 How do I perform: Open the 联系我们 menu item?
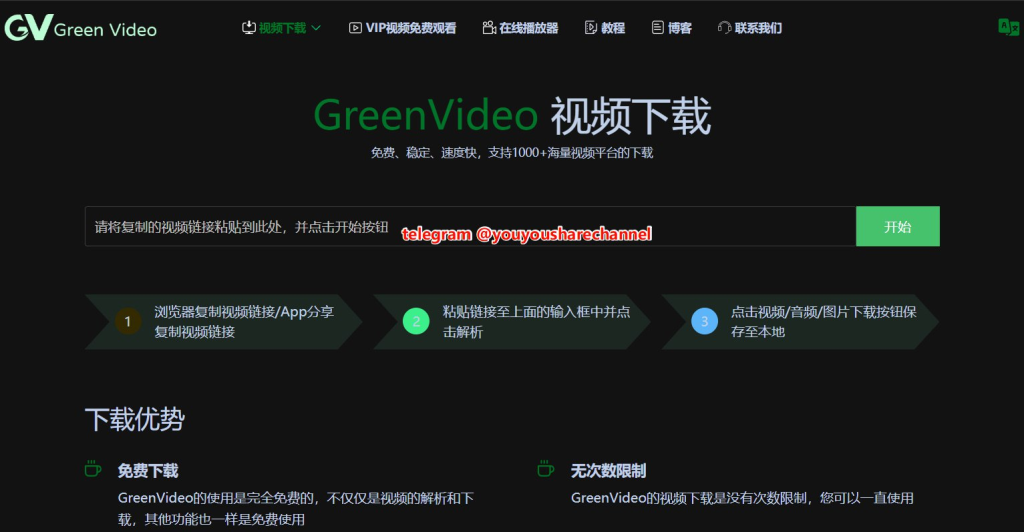pyautogui.click(x=758, y=28)
